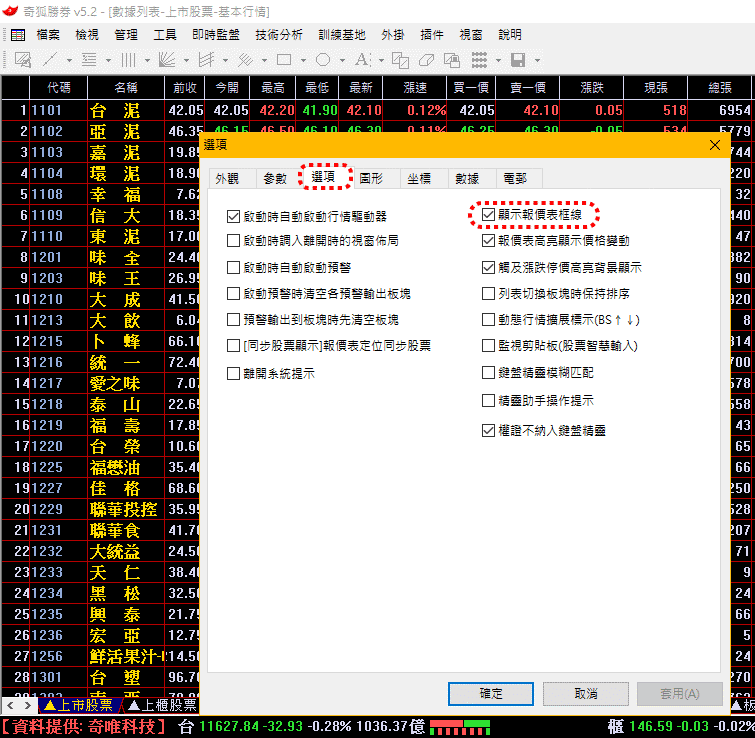Open the 檔案 menu
Viewport: 755px width, 738px height.
48,35
